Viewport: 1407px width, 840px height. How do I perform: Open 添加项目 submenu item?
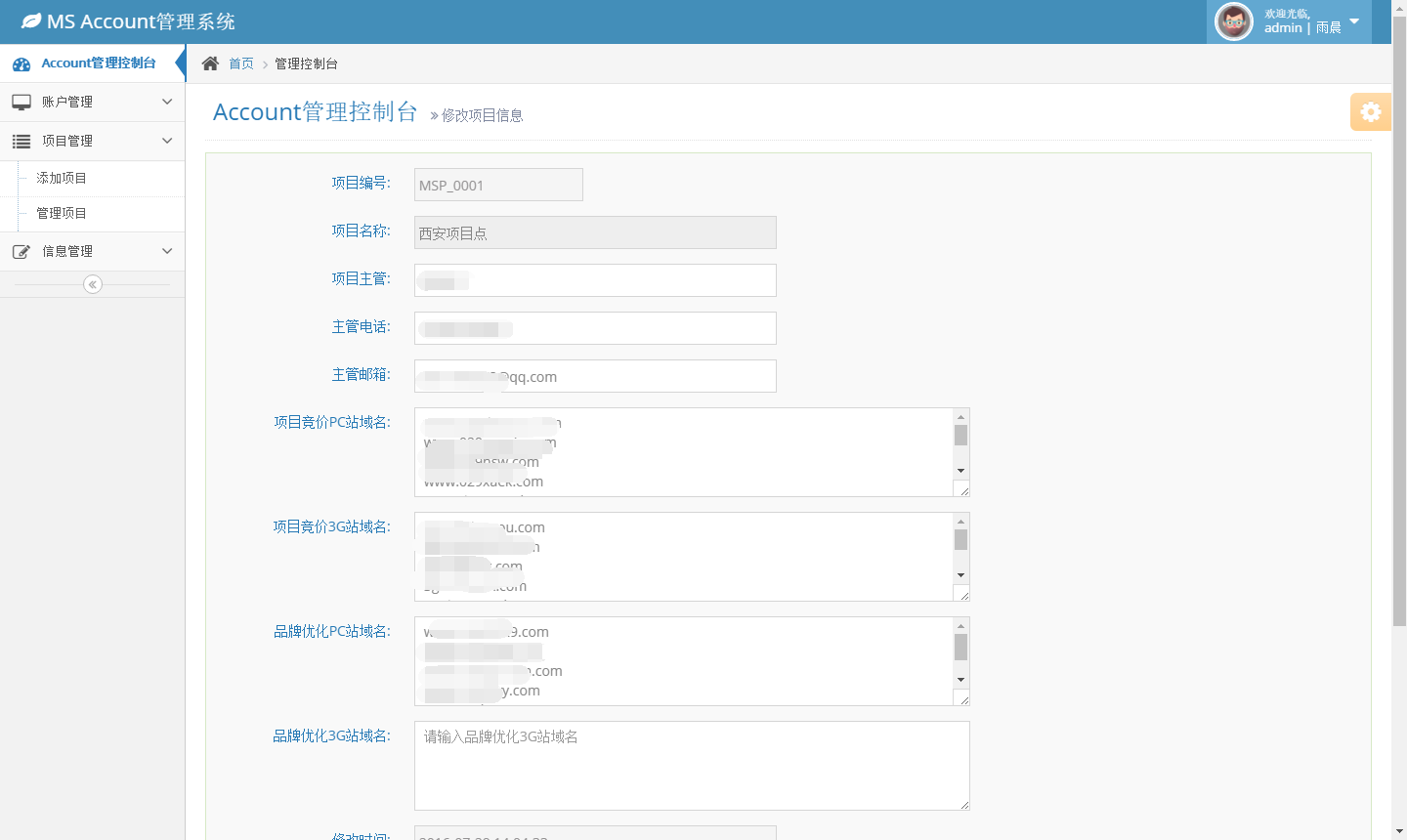point(62,178)
